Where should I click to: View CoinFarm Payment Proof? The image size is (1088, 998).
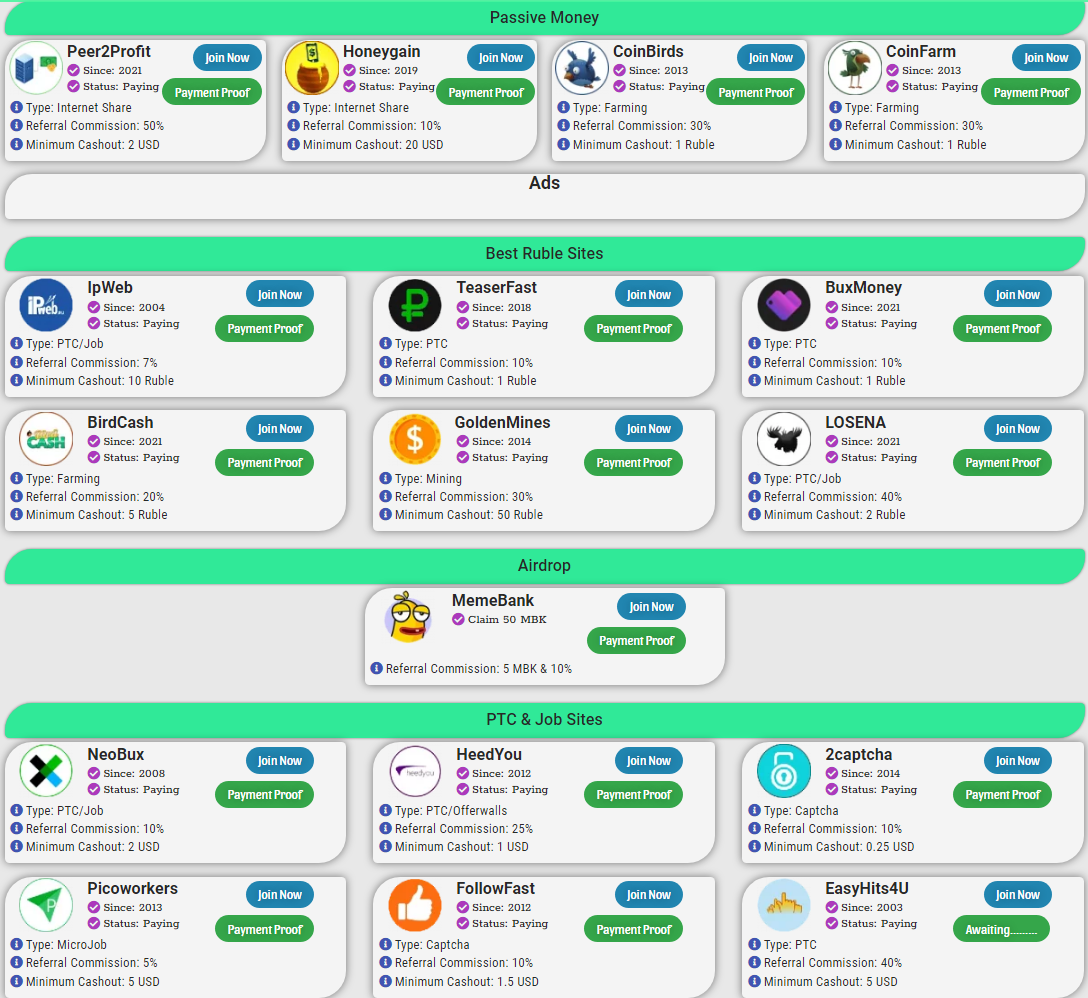coord(1031,92)
